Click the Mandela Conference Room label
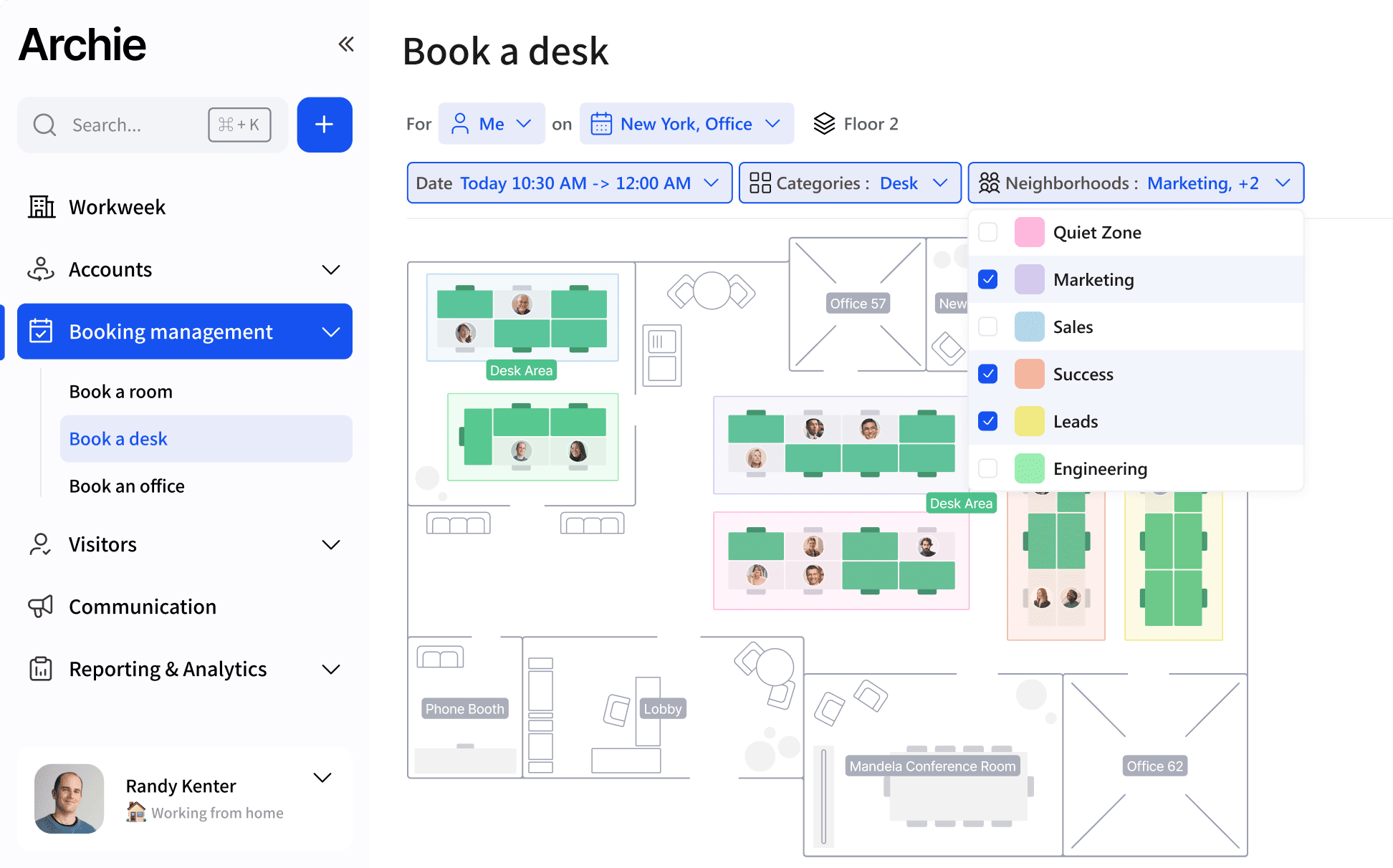This screenshot has height=868, width=1393. pos(932,766)
